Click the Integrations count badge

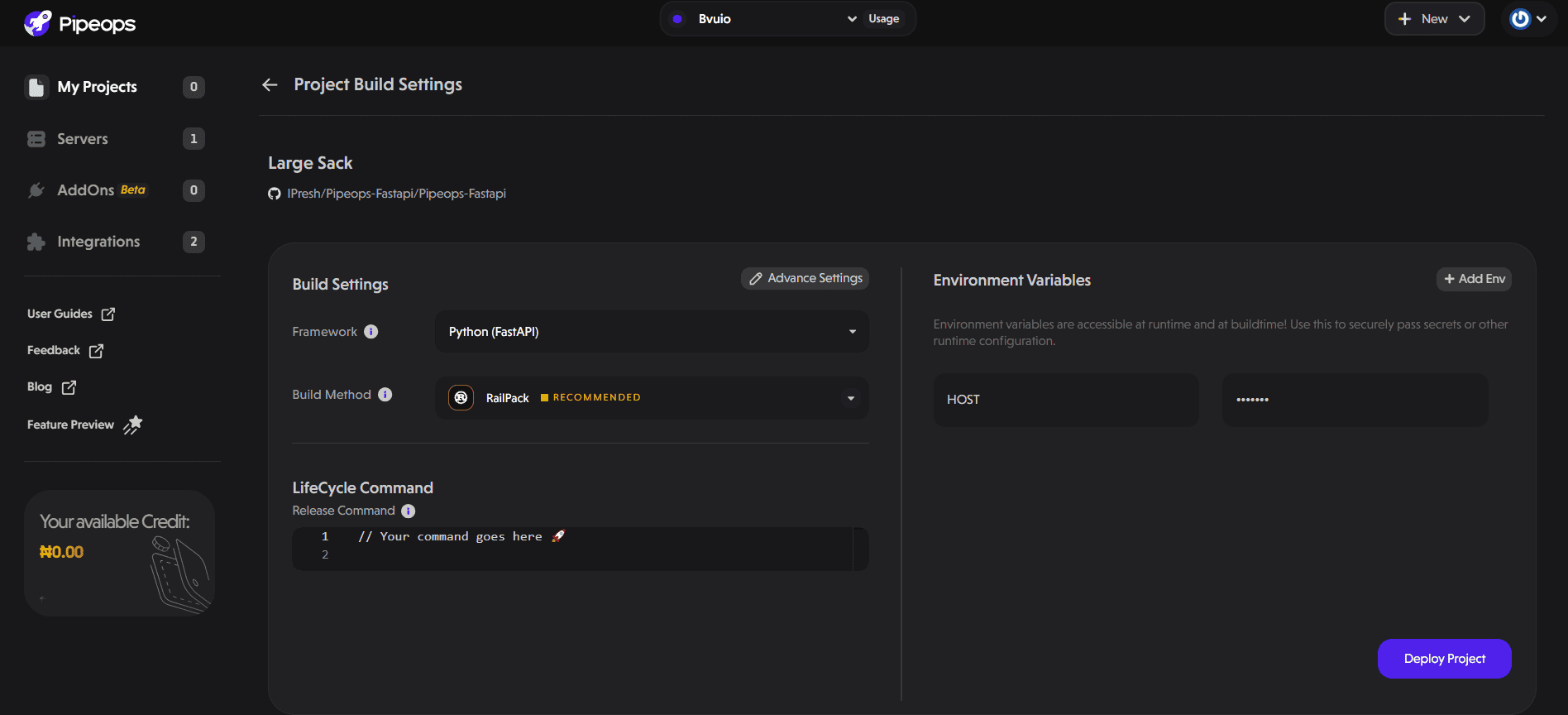pos(194,242)
